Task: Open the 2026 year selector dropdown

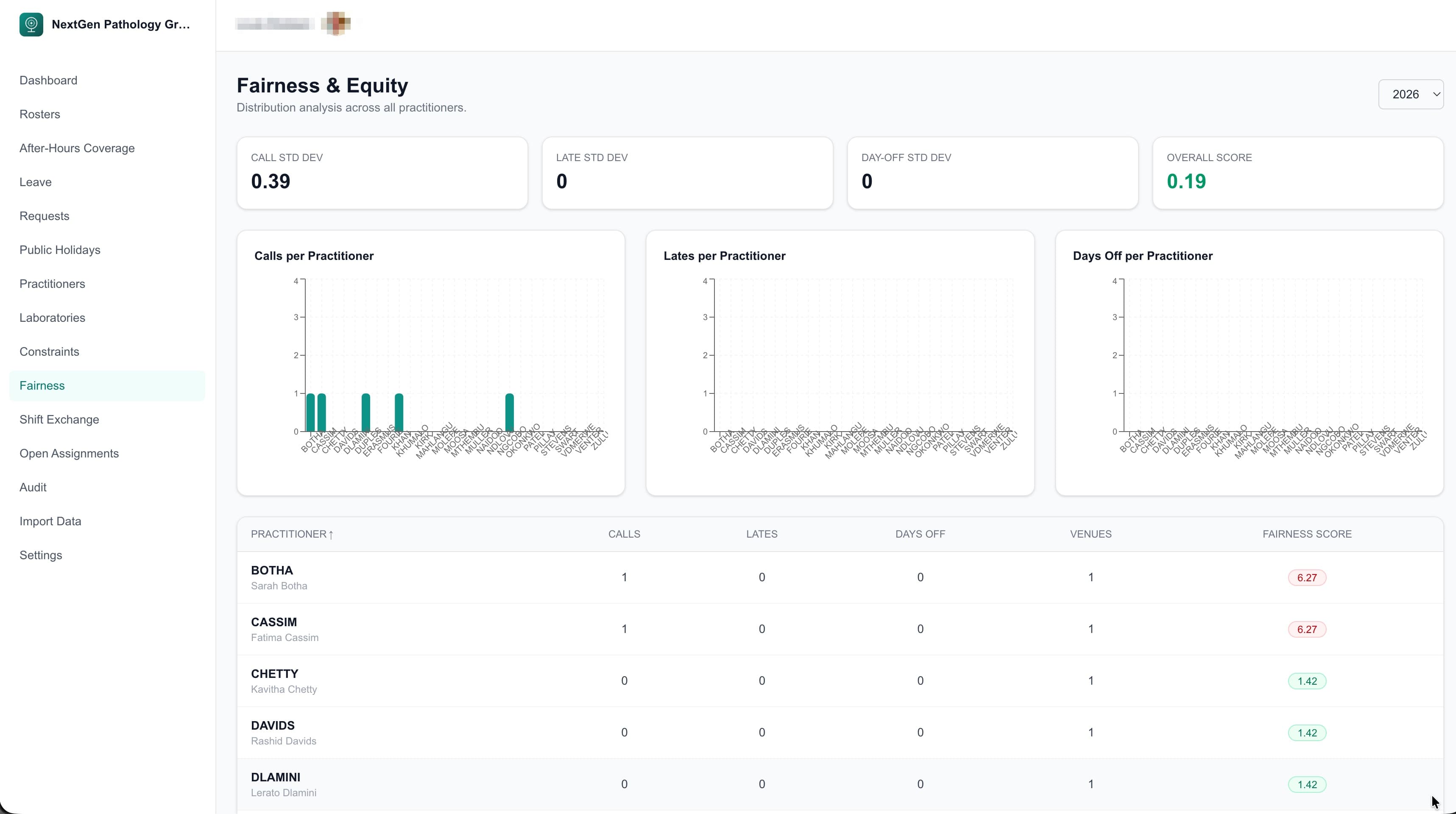Action: point(1411,94)
